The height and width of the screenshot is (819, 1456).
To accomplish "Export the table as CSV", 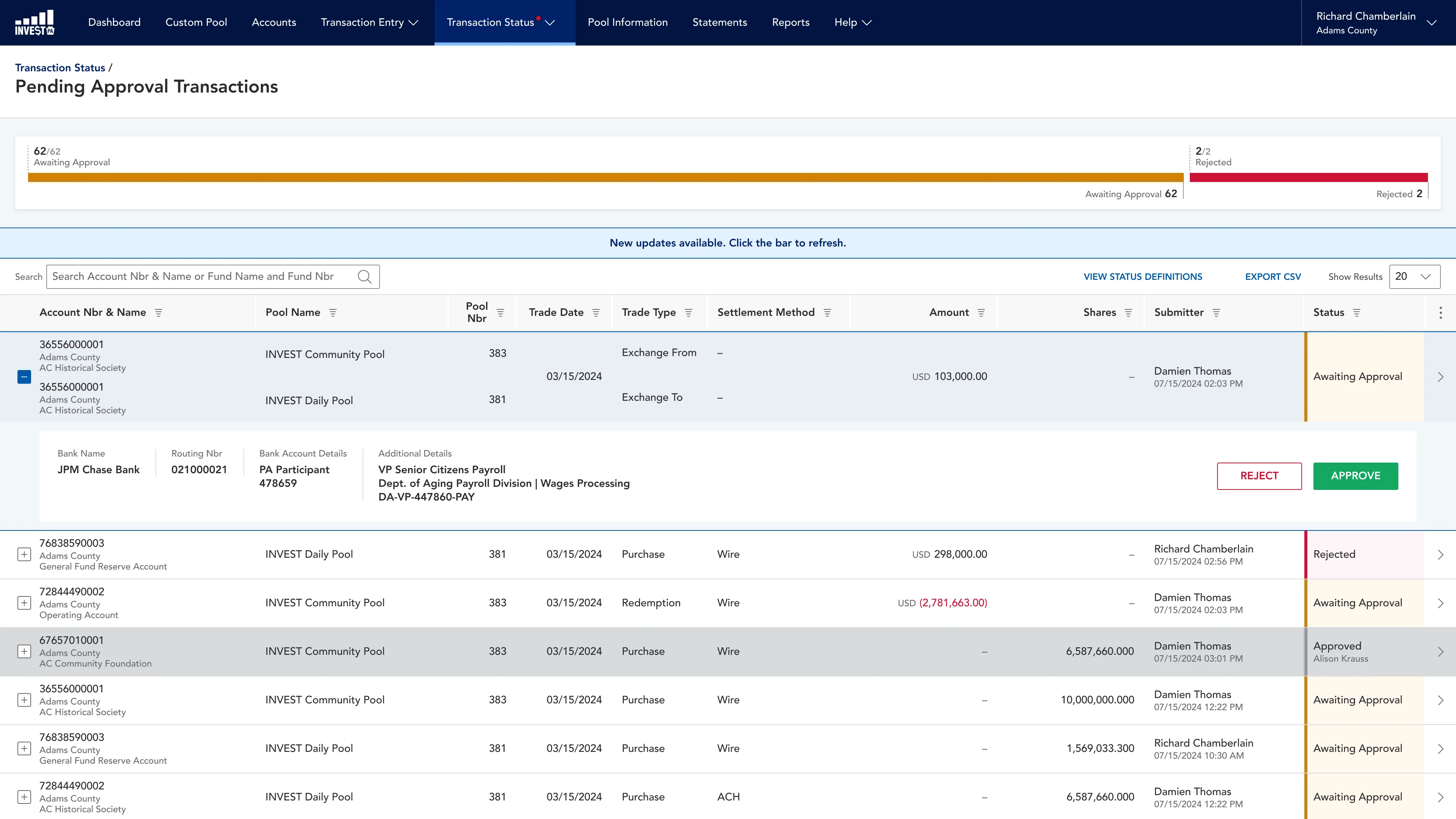I will (1273, 276).
